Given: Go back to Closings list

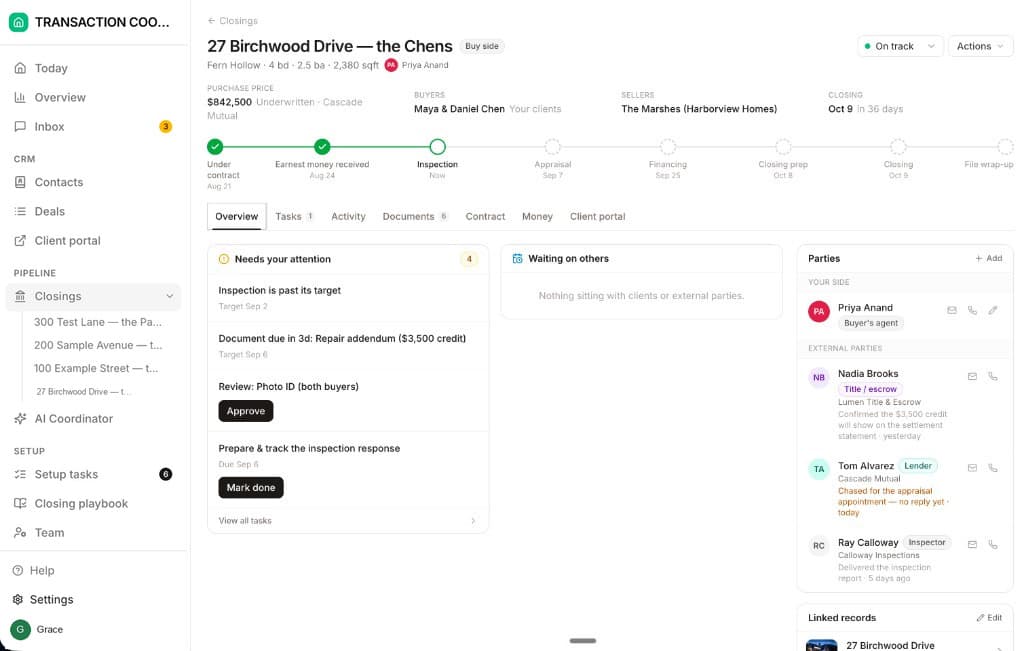Looking at the screenshot, I should (x=232, y=21).
